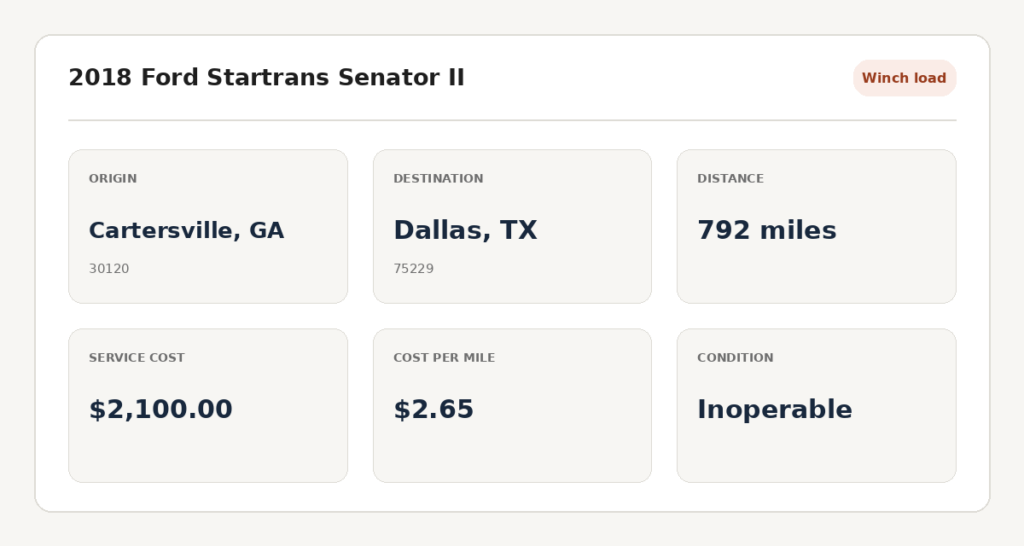Image resolution: width=1024 pixels, height=546 pixels.
Task: Click the SERVICE COST label
Action: pos(136,357)
